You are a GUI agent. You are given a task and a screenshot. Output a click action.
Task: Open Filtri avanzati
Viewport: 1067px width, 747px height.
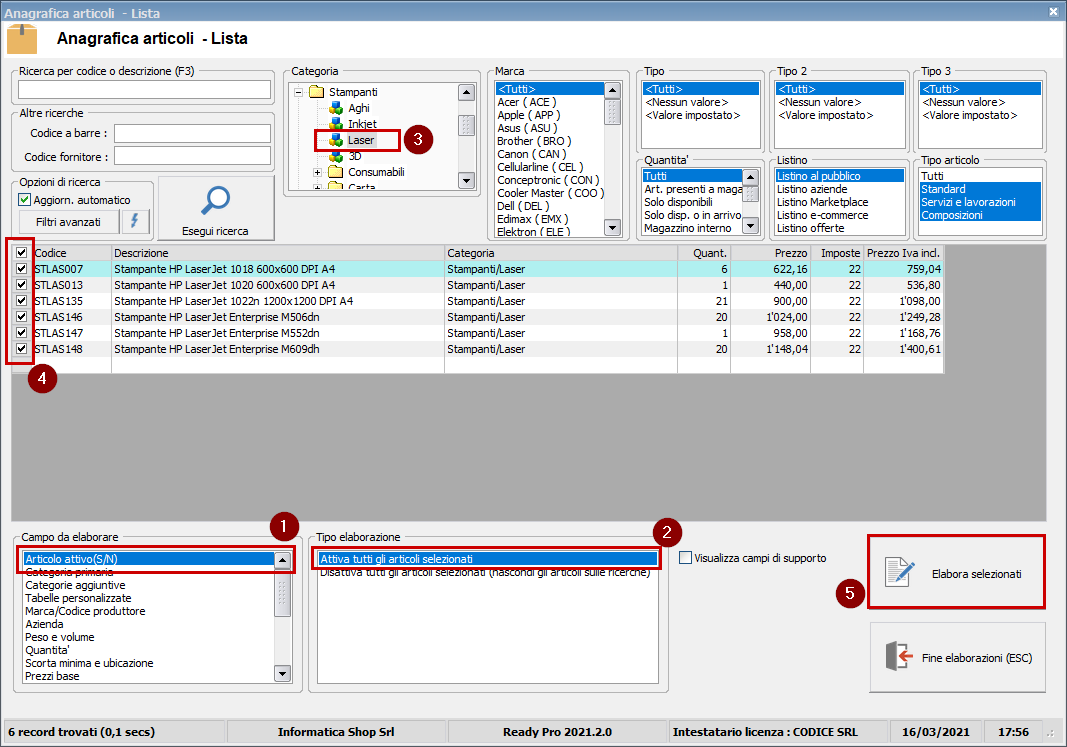click(x=68, y=222)
